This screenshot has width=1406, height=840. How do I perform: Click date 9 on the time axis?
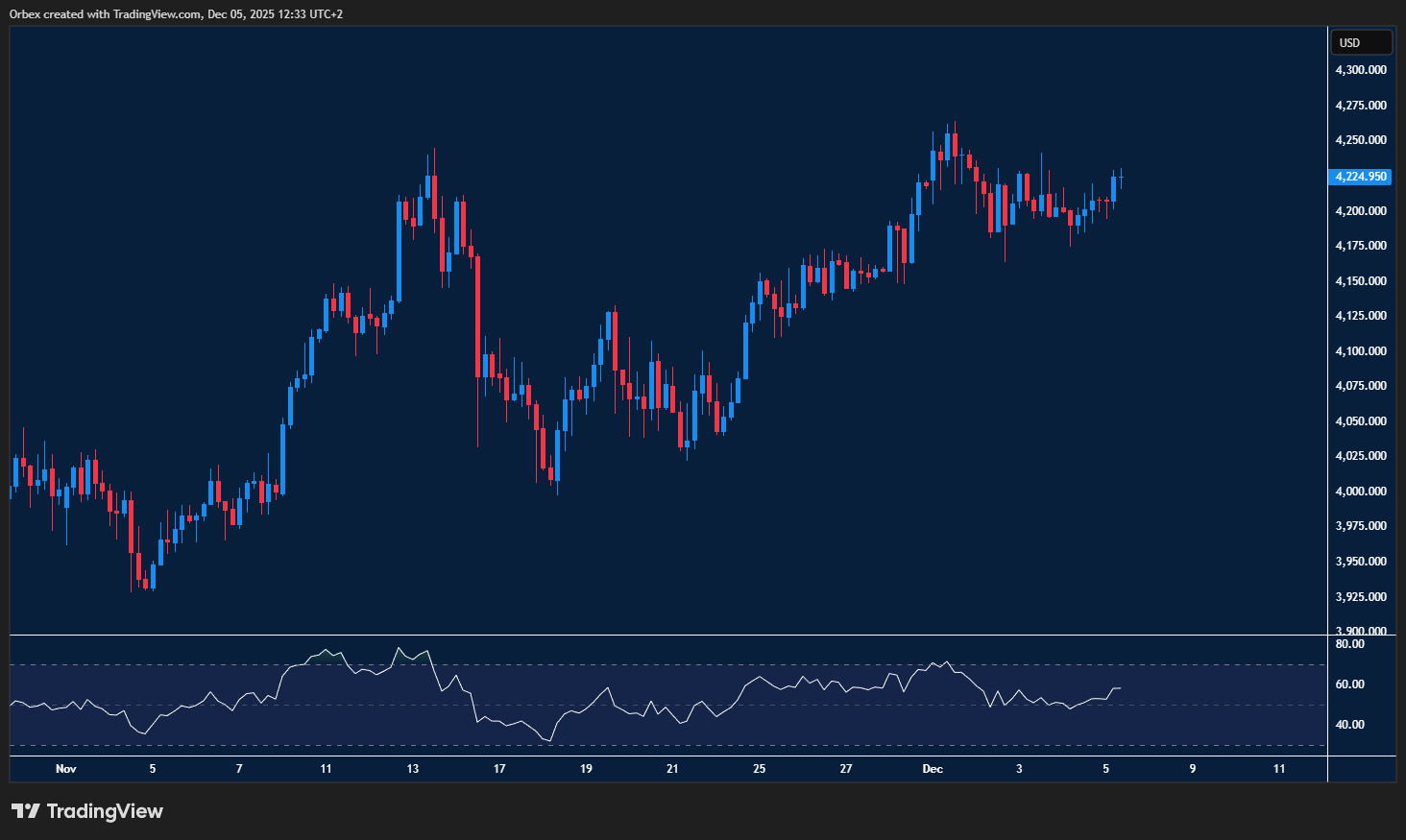[1193, 769]
